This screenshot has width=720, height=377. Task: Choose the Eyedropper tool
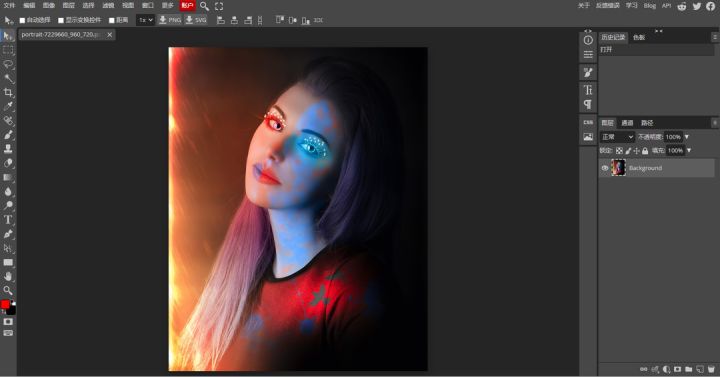(x=8, y=107)
